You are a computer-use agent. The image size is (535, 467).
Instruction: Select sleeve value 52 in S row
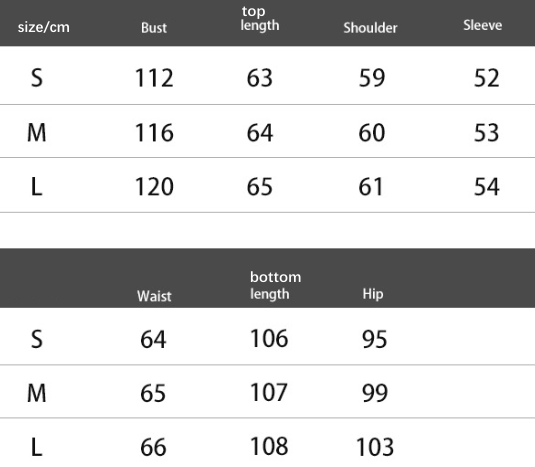(x=487, y=78)
